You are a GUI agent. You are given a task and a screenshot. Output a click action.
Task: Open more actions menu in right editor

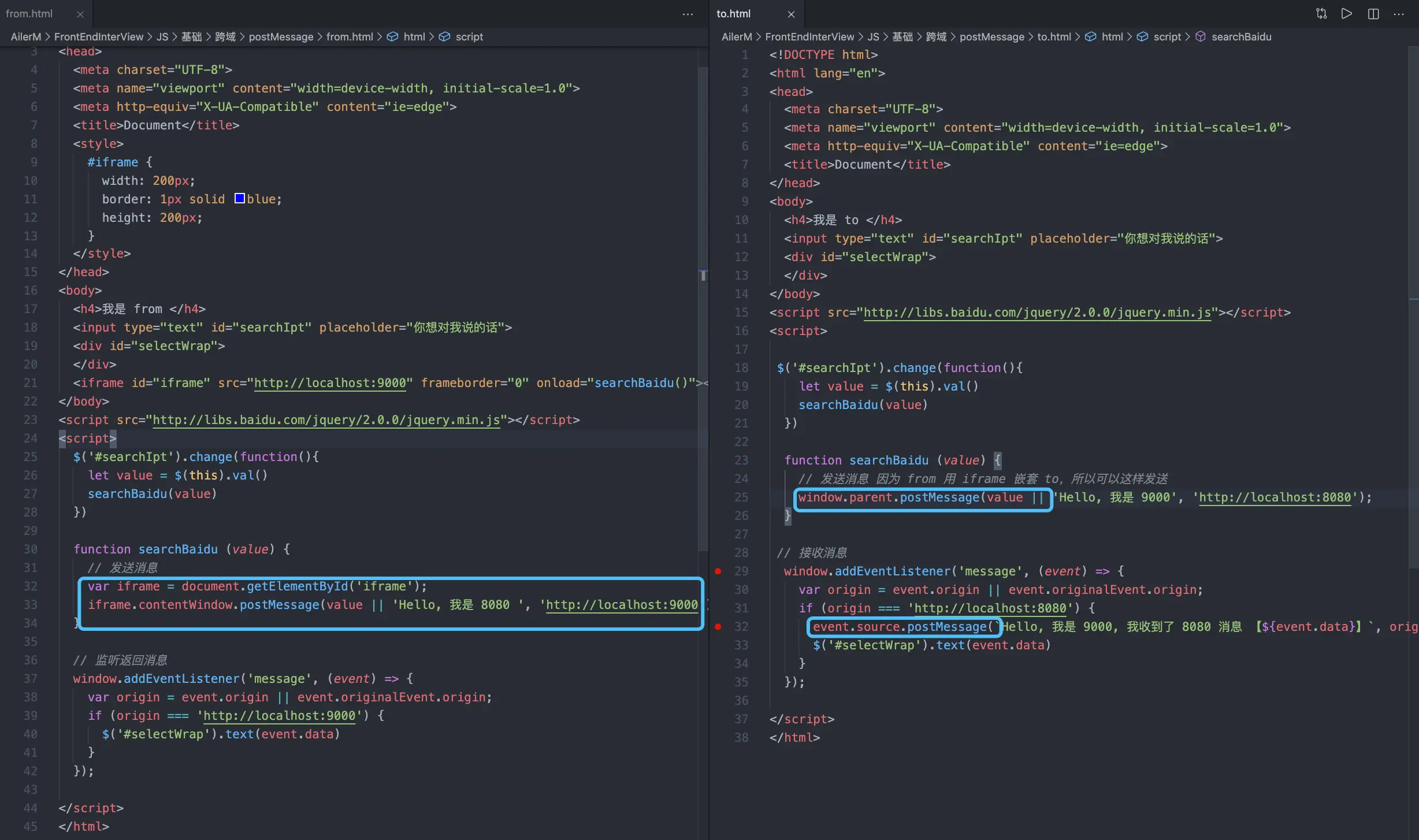click(1399, 14)
